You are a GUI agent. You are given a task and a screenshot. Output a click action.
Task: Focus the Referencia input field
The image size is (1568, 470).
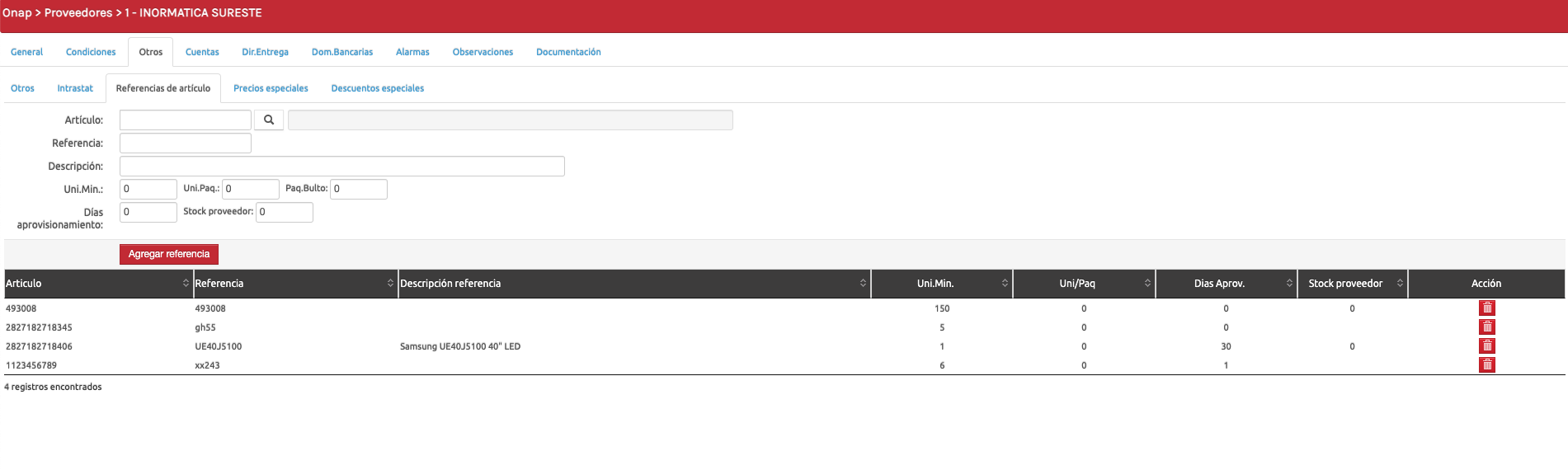pos(186,143)
